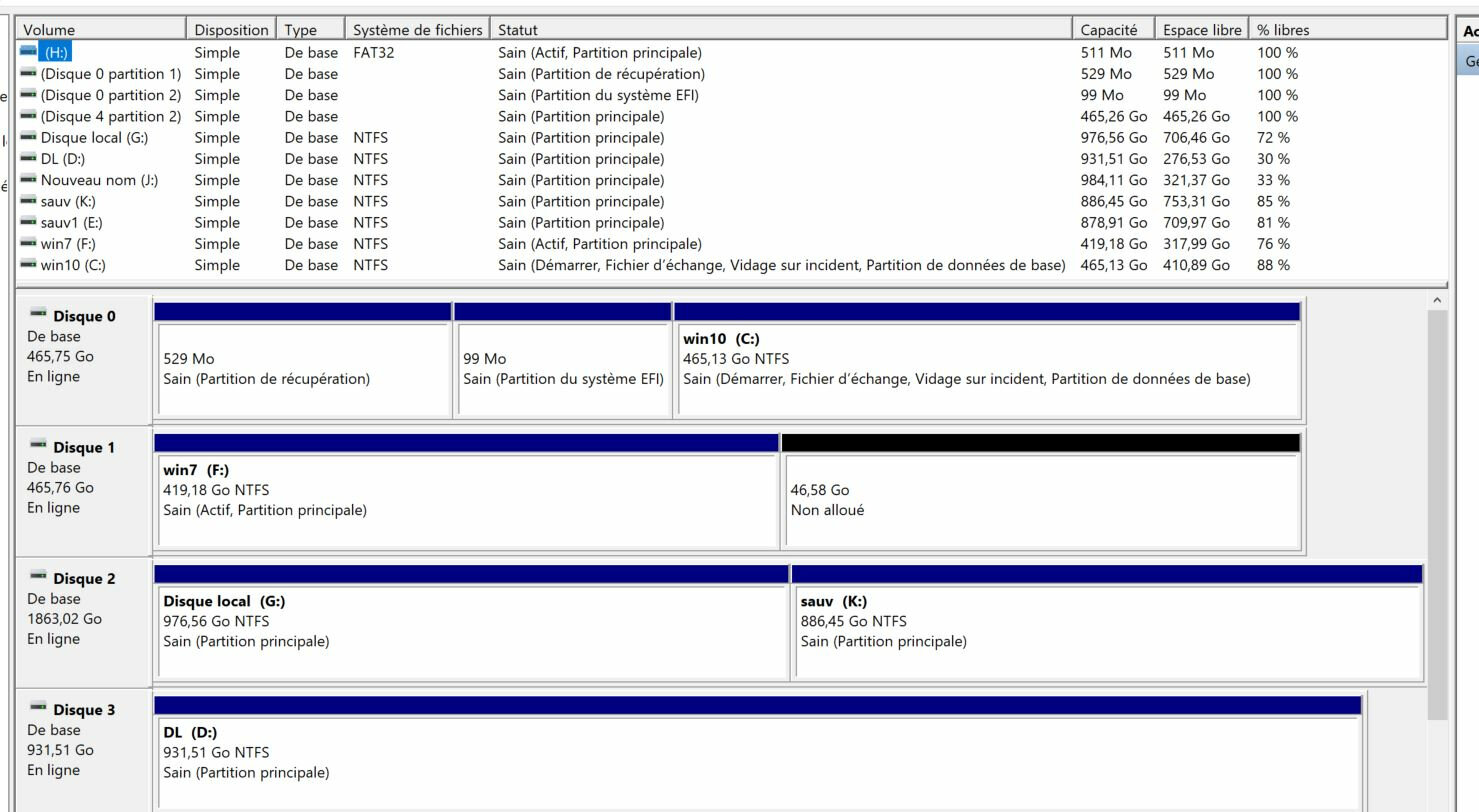Image resolution: width=1479 pixels, height=812 pixels.
Task: Click the 976,56 Go capacity cell
Action: click(1114, 137)
